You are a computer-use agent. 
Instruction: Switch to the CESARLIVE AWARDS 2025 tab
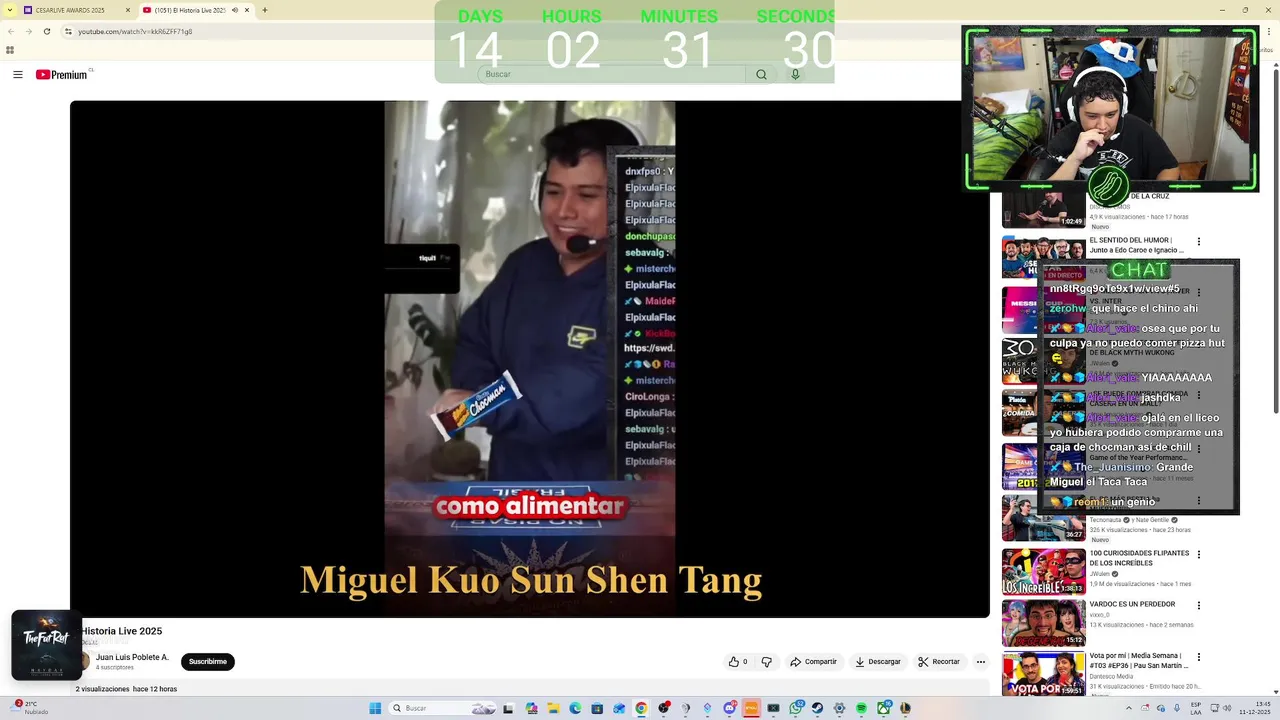[x=70, y=10]
